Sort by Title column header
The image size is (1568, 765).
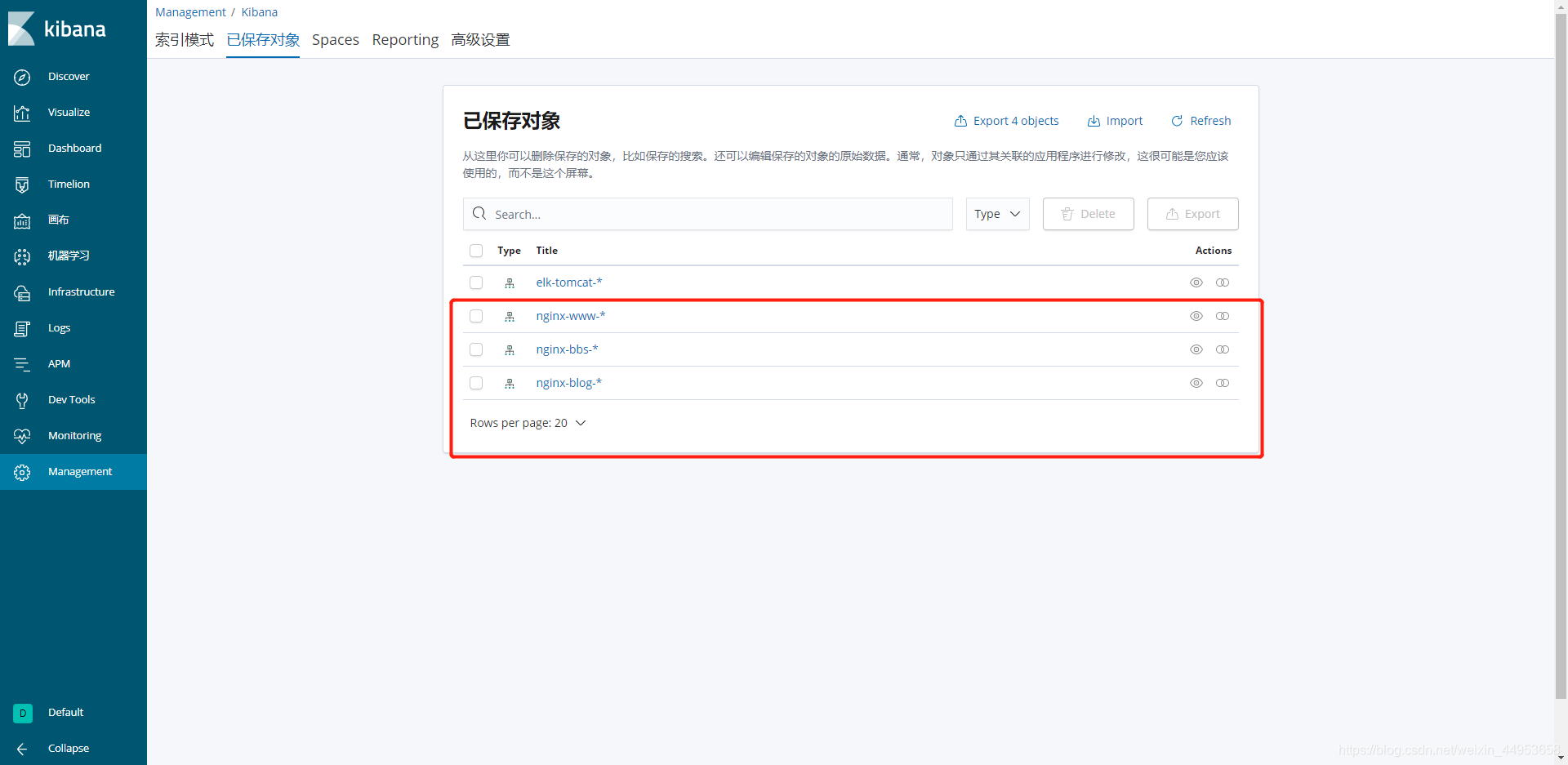point(547,251)
